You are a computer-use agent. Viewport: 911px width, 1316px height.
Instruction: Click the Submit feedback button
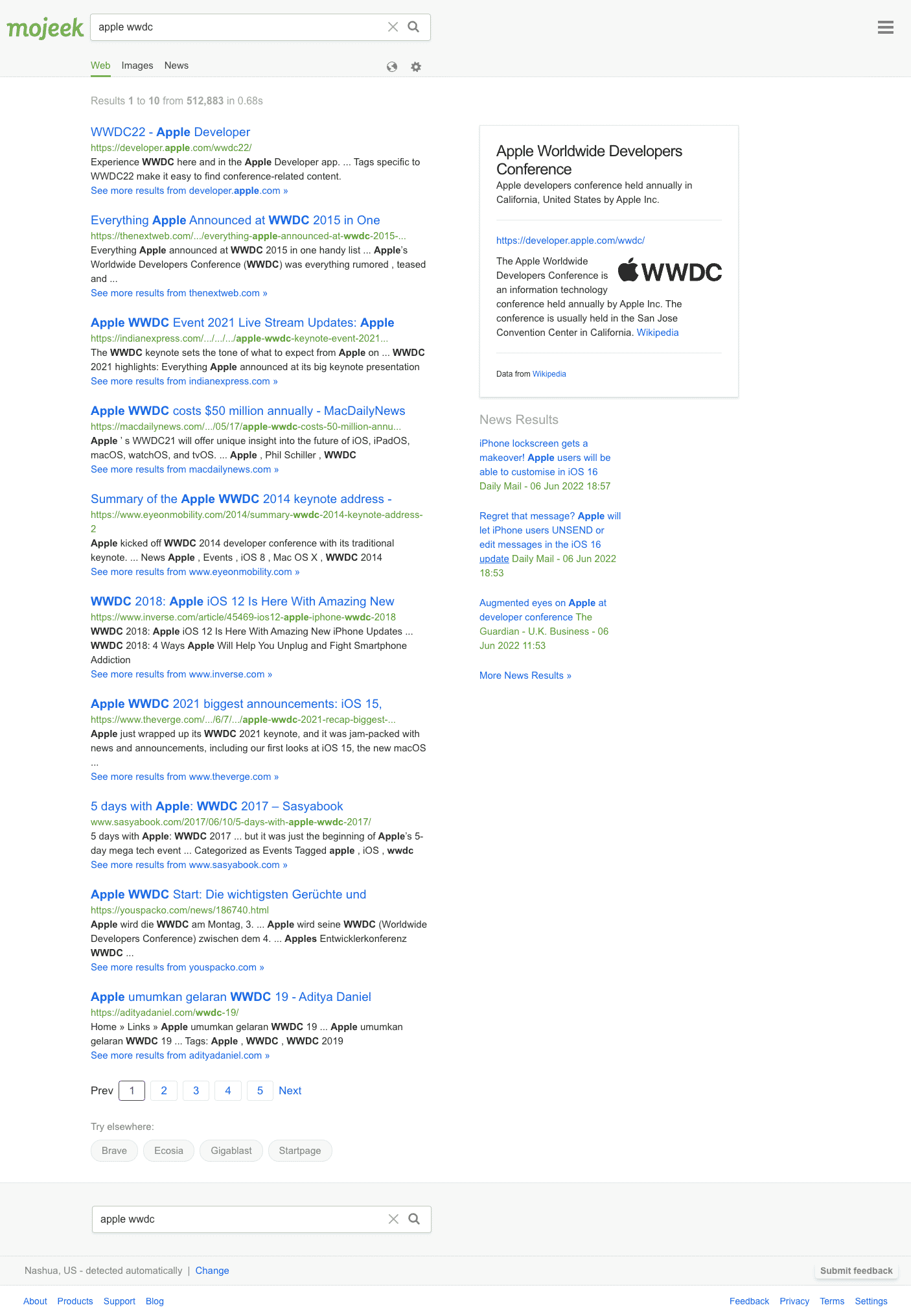coord(856,1271)
